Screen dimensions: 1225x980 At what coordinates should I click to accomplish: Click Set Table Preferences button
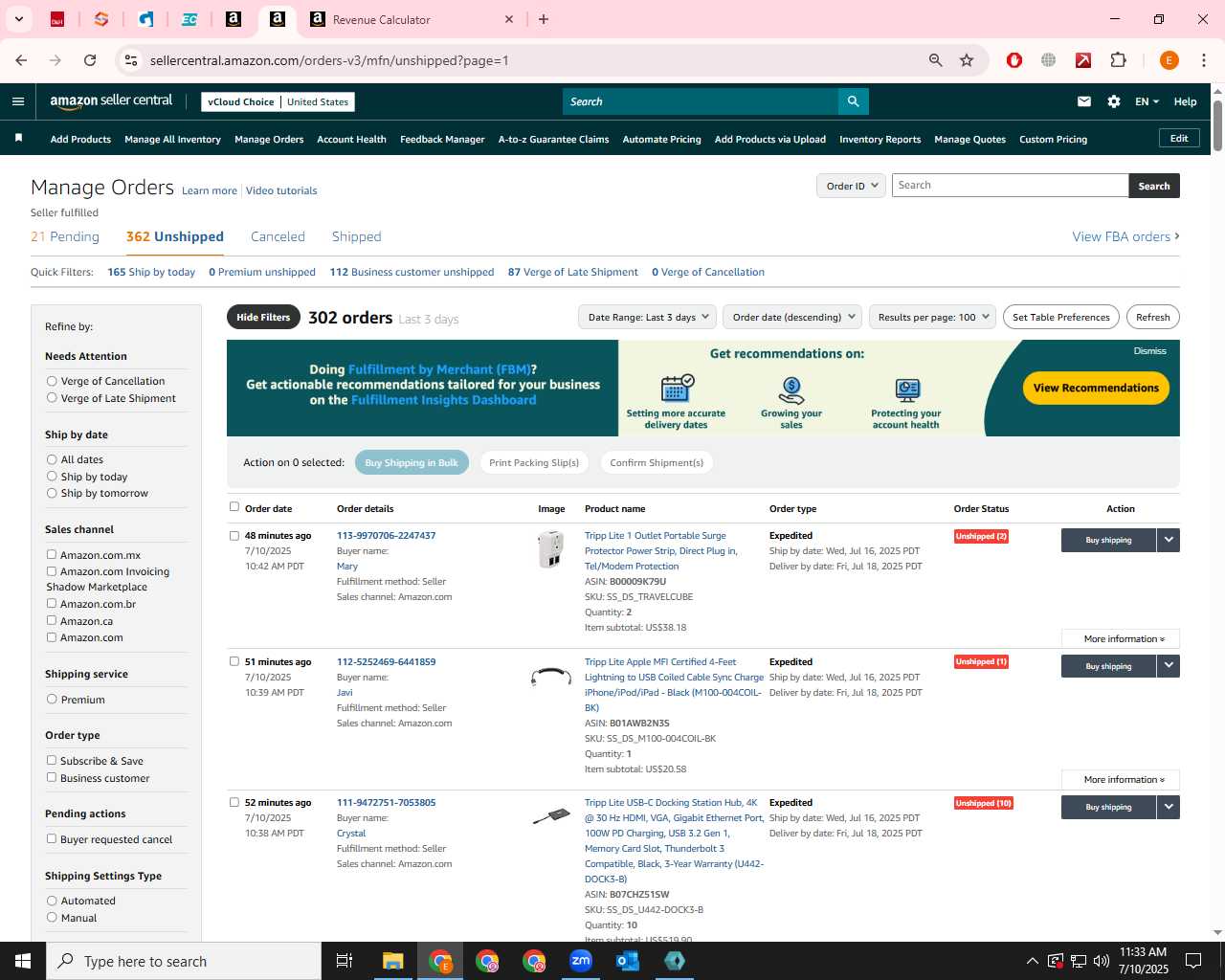1060,317
